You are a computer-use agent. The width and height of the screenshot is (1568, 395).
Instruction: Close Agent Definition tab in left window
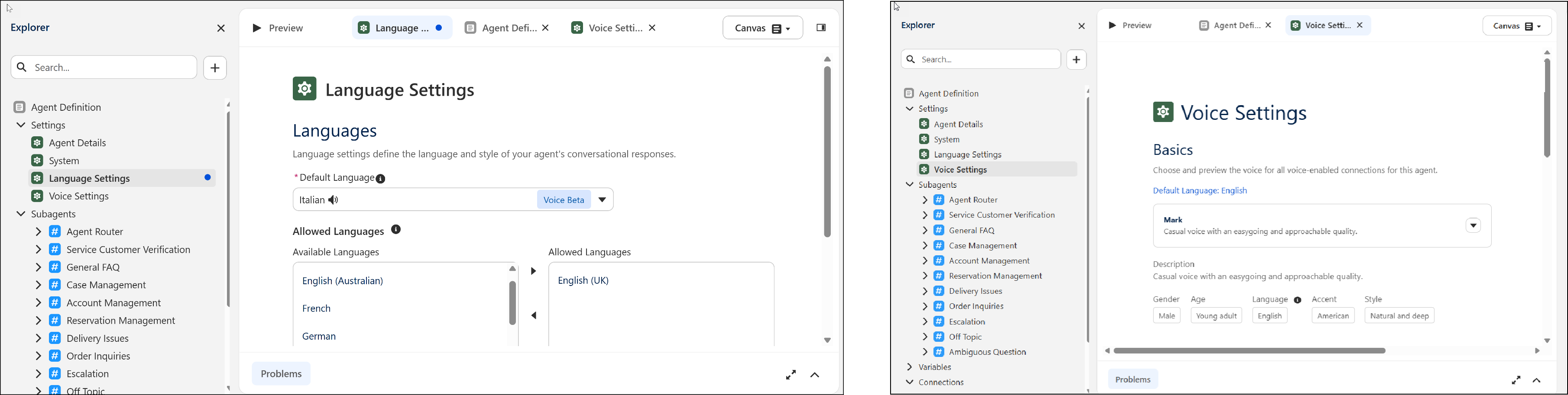point(546,28)
